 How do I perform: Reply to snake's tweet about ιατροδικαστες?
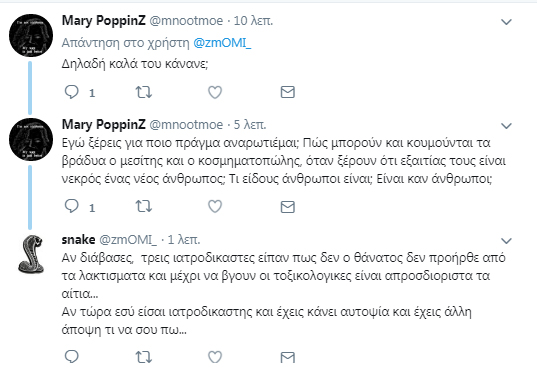click(x=72, y=357)
